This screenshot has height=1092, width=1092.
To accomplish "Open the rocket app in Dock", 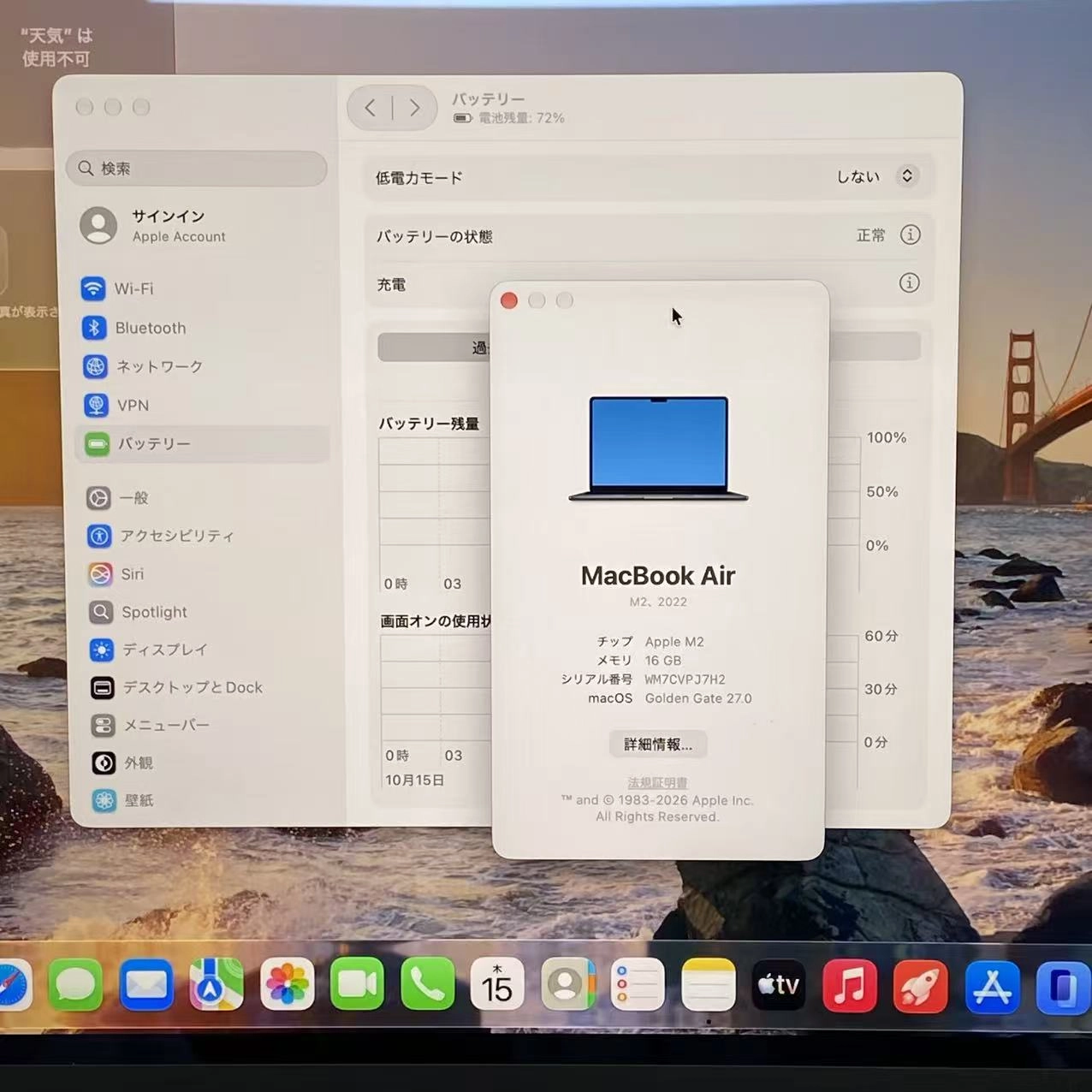I will [x=921, y=985].
